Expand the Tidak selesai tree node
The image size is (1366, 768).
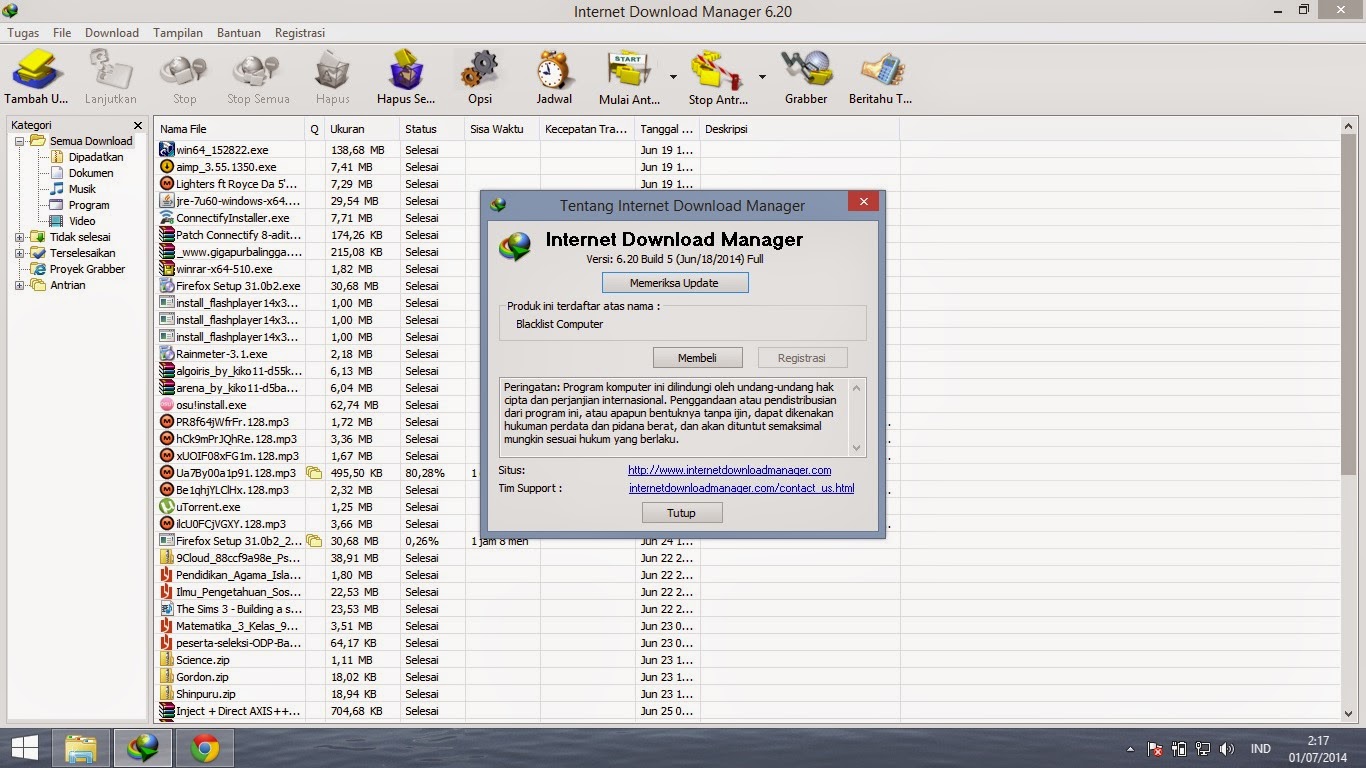point(19,237)
